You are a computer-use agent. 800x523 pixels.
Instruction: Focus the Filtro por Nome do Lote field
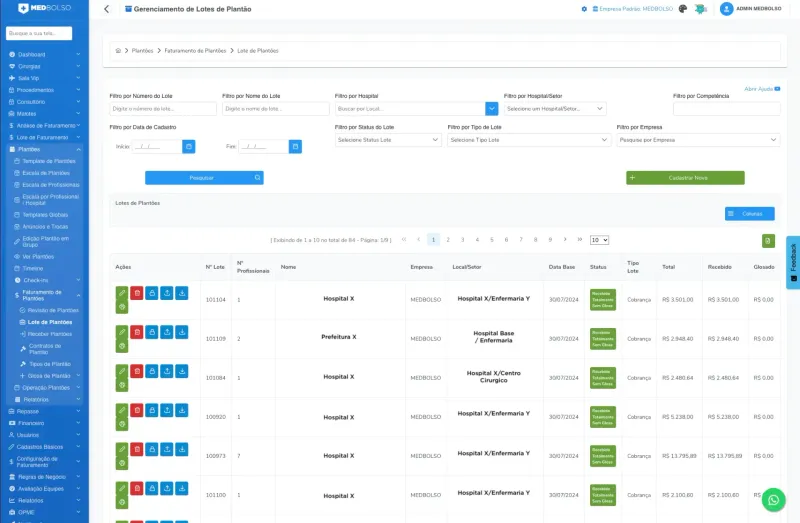point(276,109)
